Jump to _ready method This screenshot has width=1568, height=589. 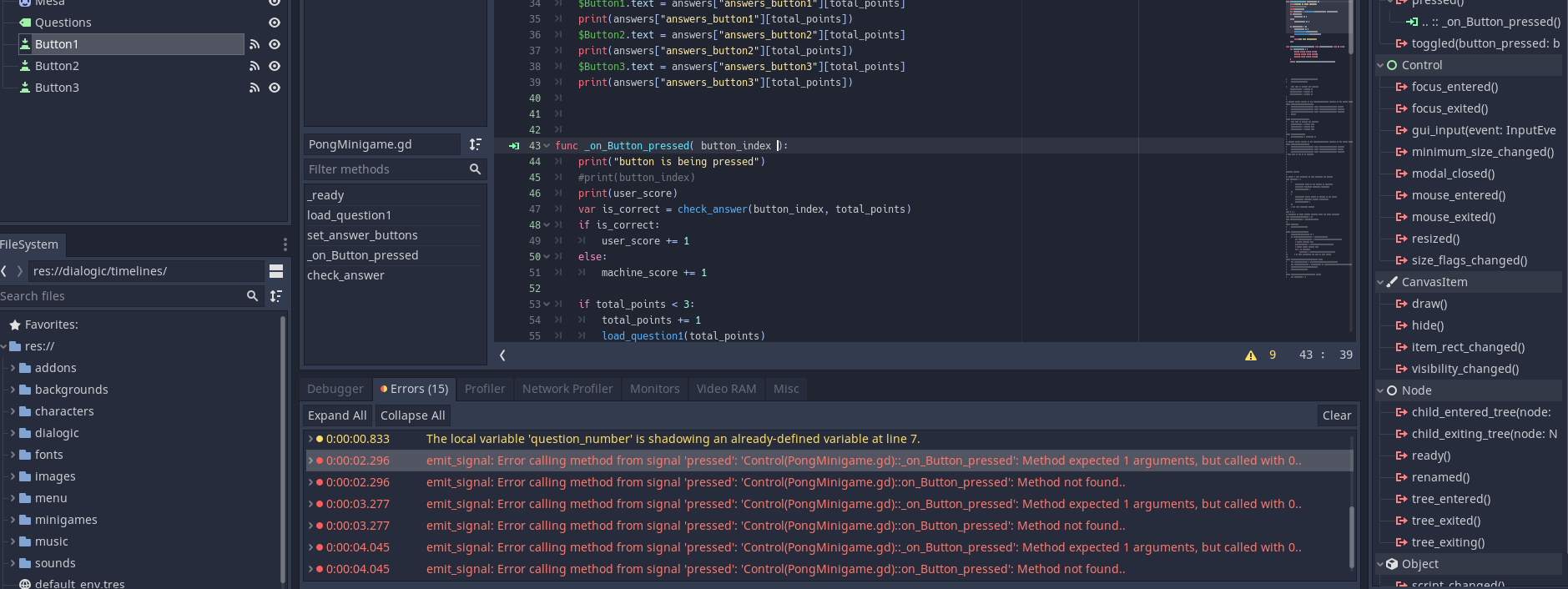[x=394, y=195]
